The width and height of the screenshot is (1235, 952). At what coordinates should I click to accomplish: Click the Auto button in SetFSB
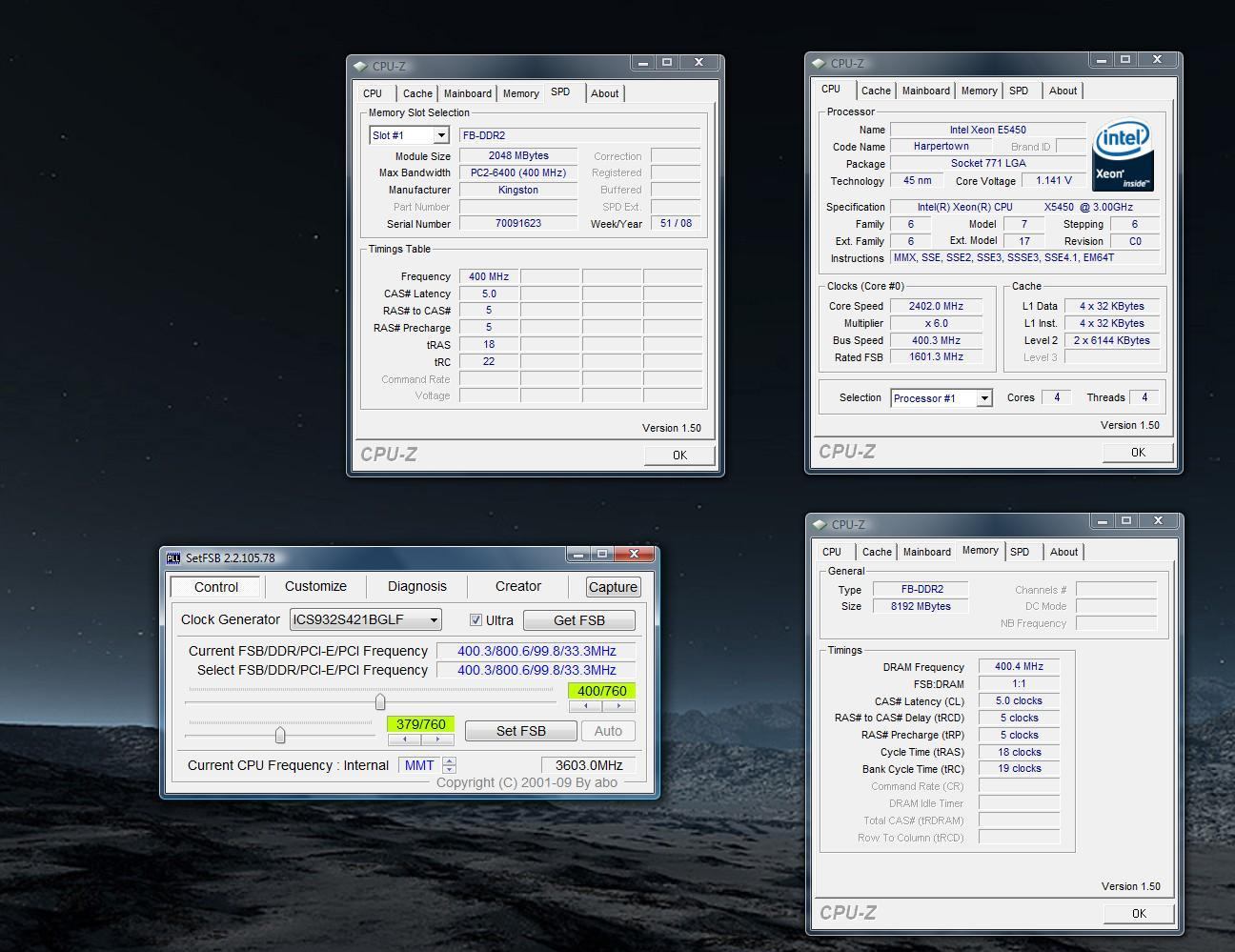pos(608,731)
